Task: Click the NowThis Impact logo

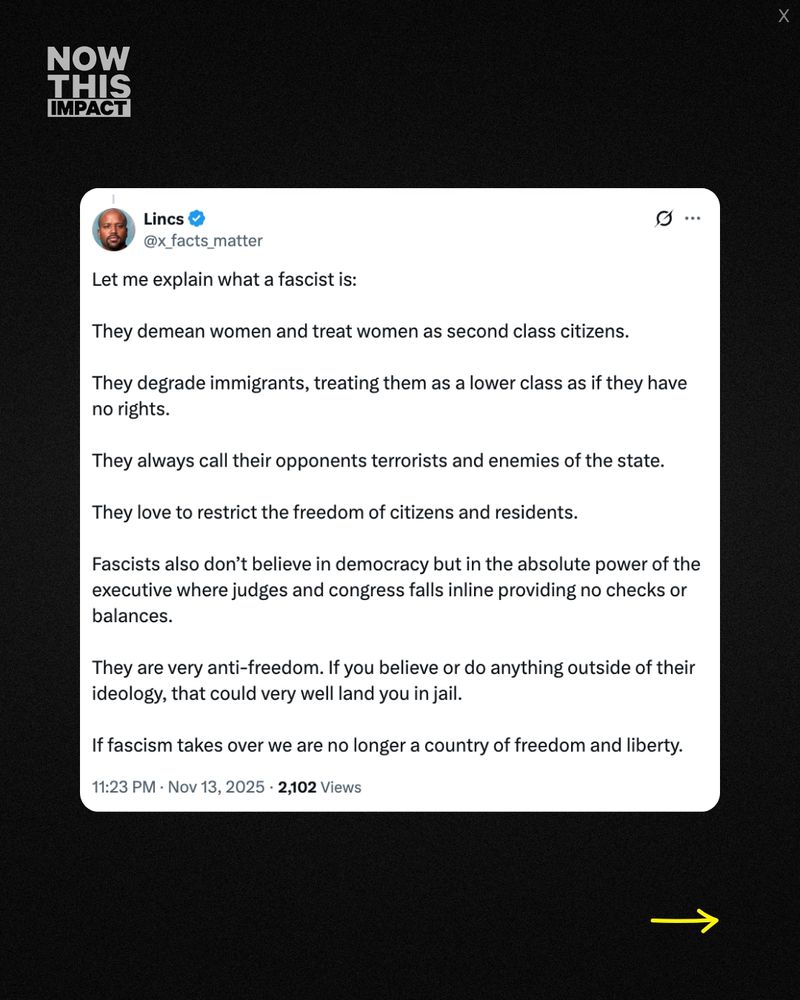Action: (x=89, y=82)
